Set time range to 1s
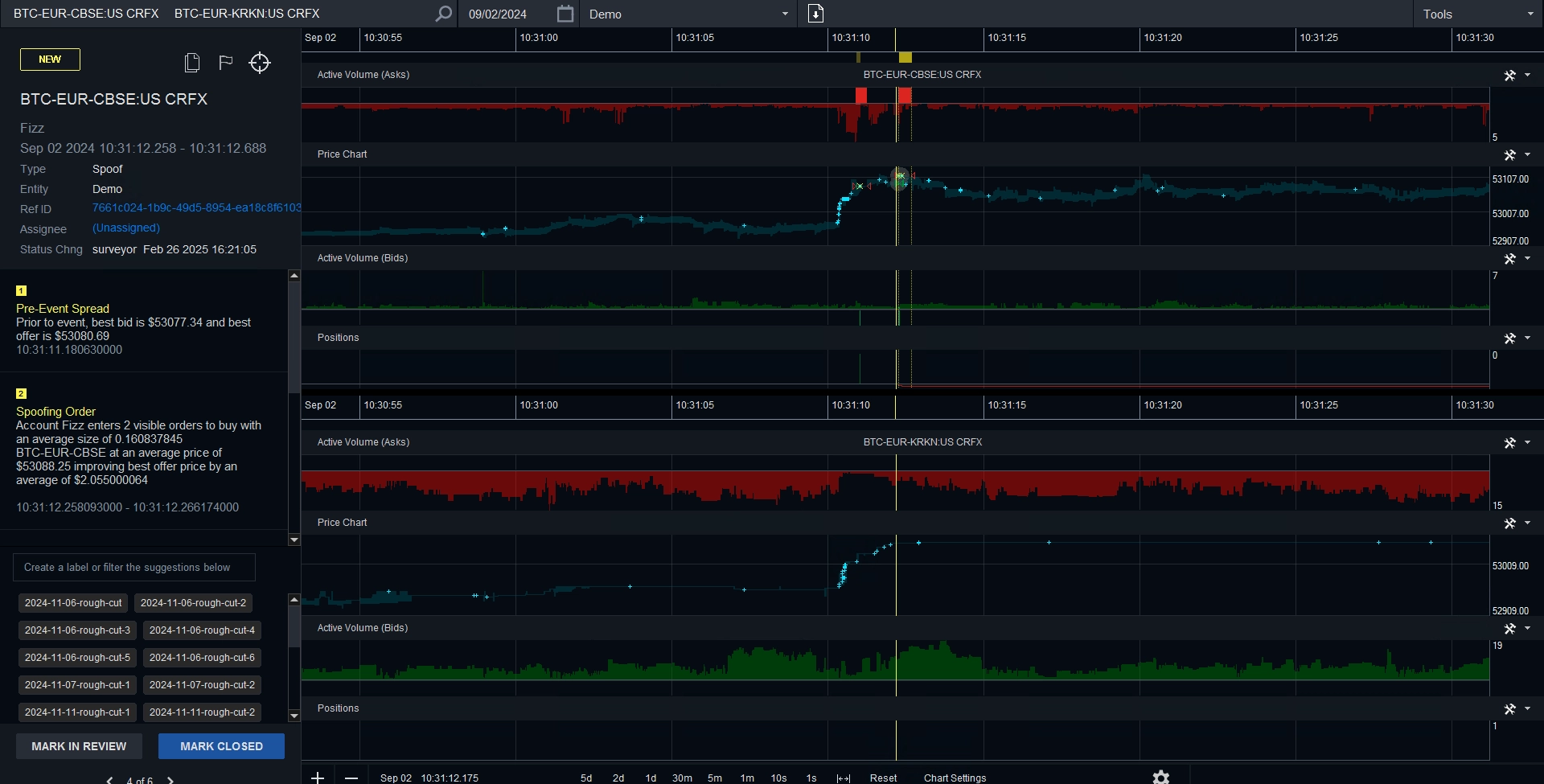 [x=811, y=778]
